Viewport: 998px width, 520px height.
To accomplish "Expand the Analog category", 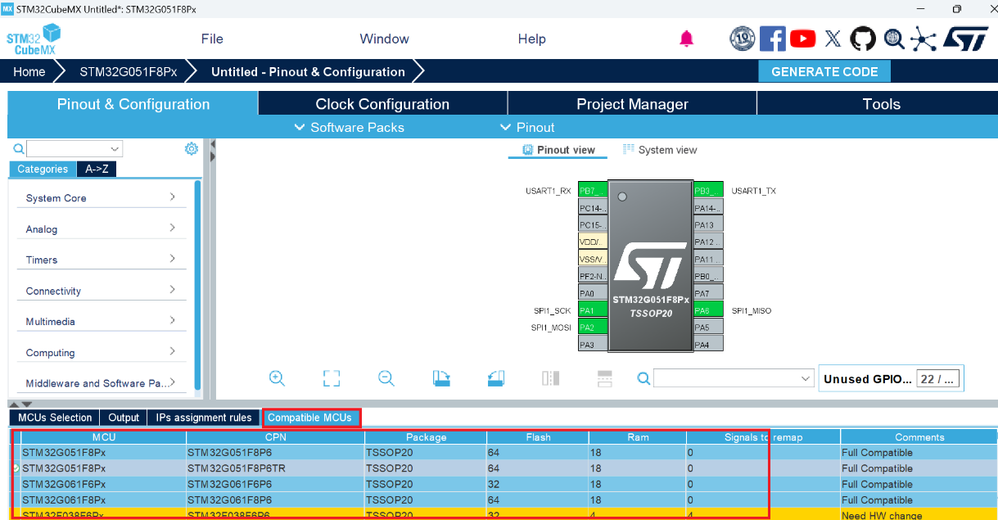I will tap(101, 229).
